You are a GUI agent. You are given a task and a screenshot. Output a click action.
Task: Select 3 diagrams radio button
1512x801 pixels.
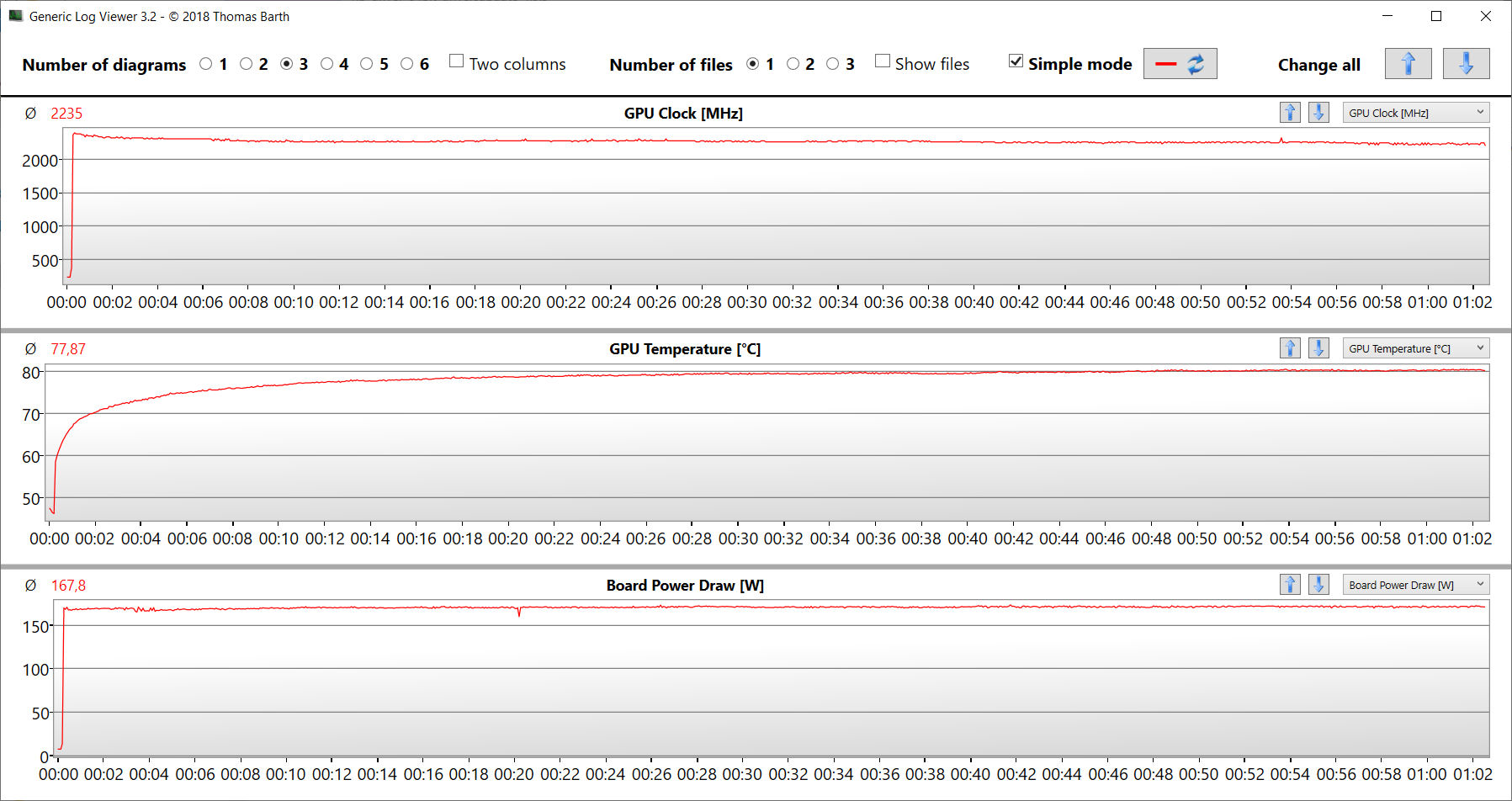click(x=287, y=64)
